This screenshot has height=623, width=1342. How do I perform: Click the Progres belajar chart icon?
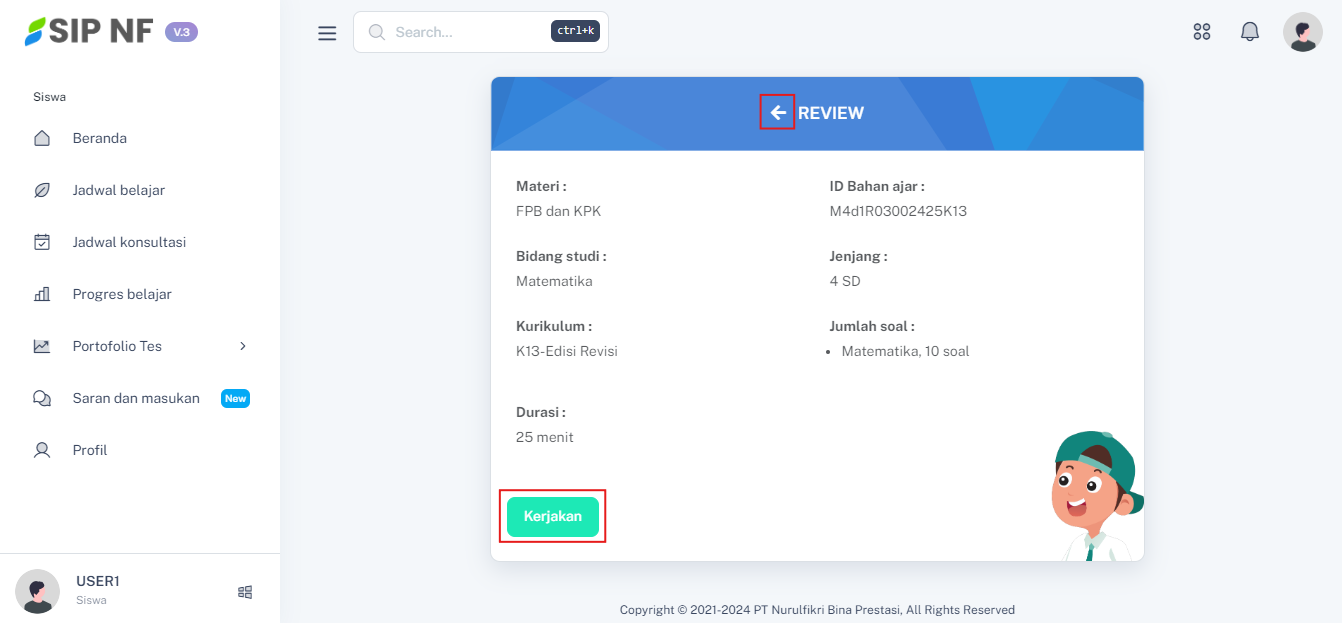pyautogui.click(x=42, y=294)
